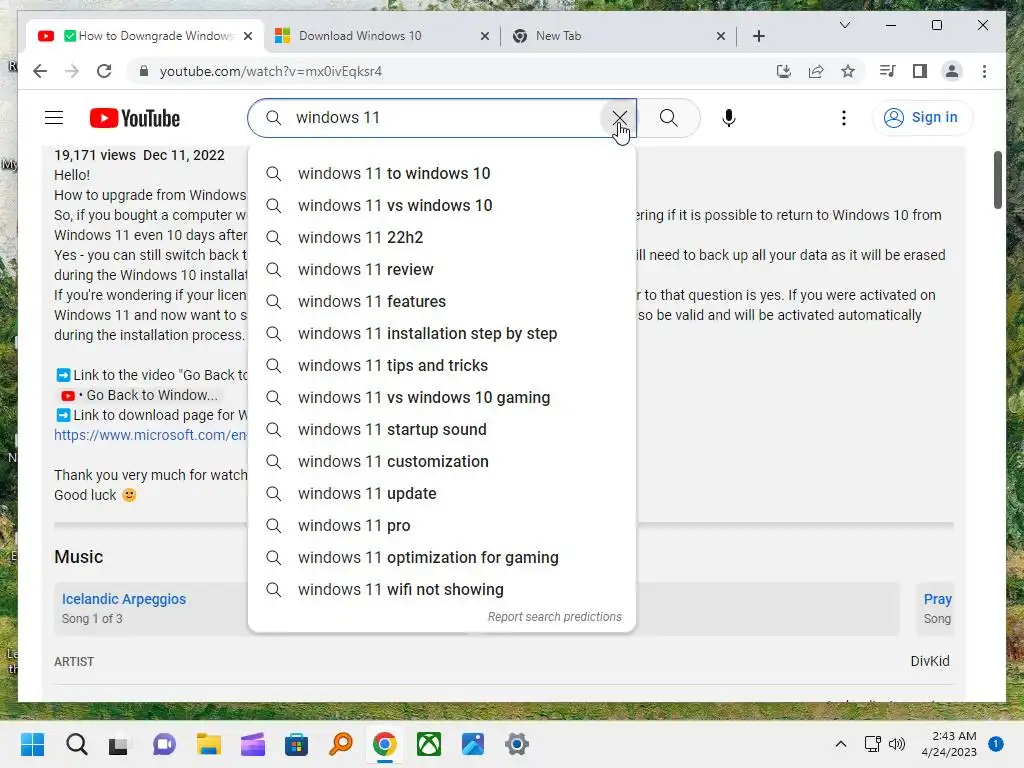Show hidden system tray icons
1024x768 pixels.
tap(840, 744)
